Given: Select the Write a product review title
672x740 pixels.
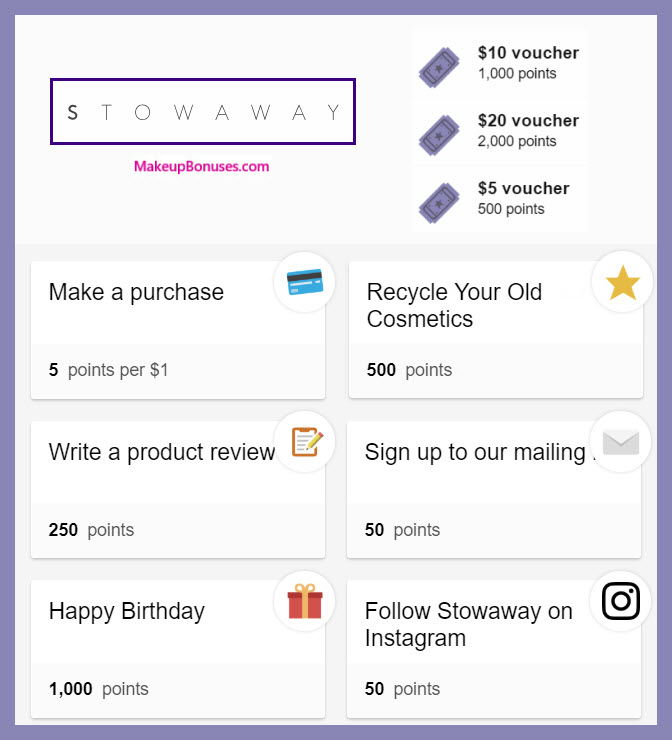Looking at the screenshot, I should click(x=162, y=452).
